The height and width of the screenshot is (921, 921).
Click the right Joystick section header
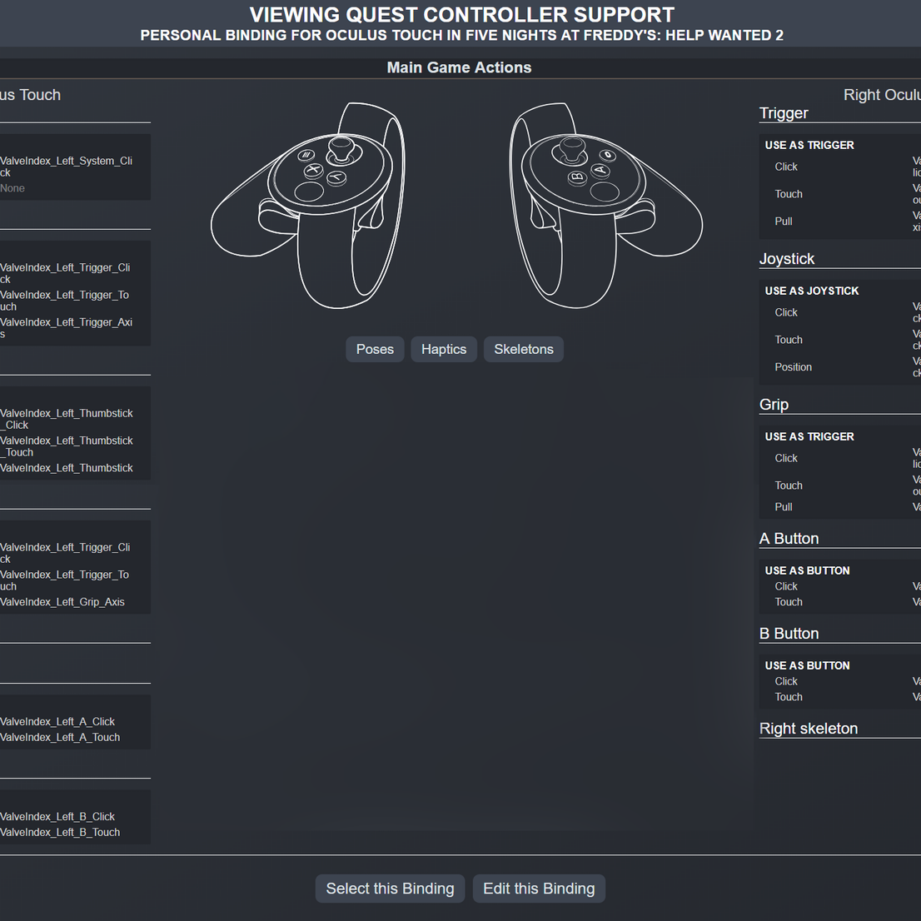tap(786, 258)
